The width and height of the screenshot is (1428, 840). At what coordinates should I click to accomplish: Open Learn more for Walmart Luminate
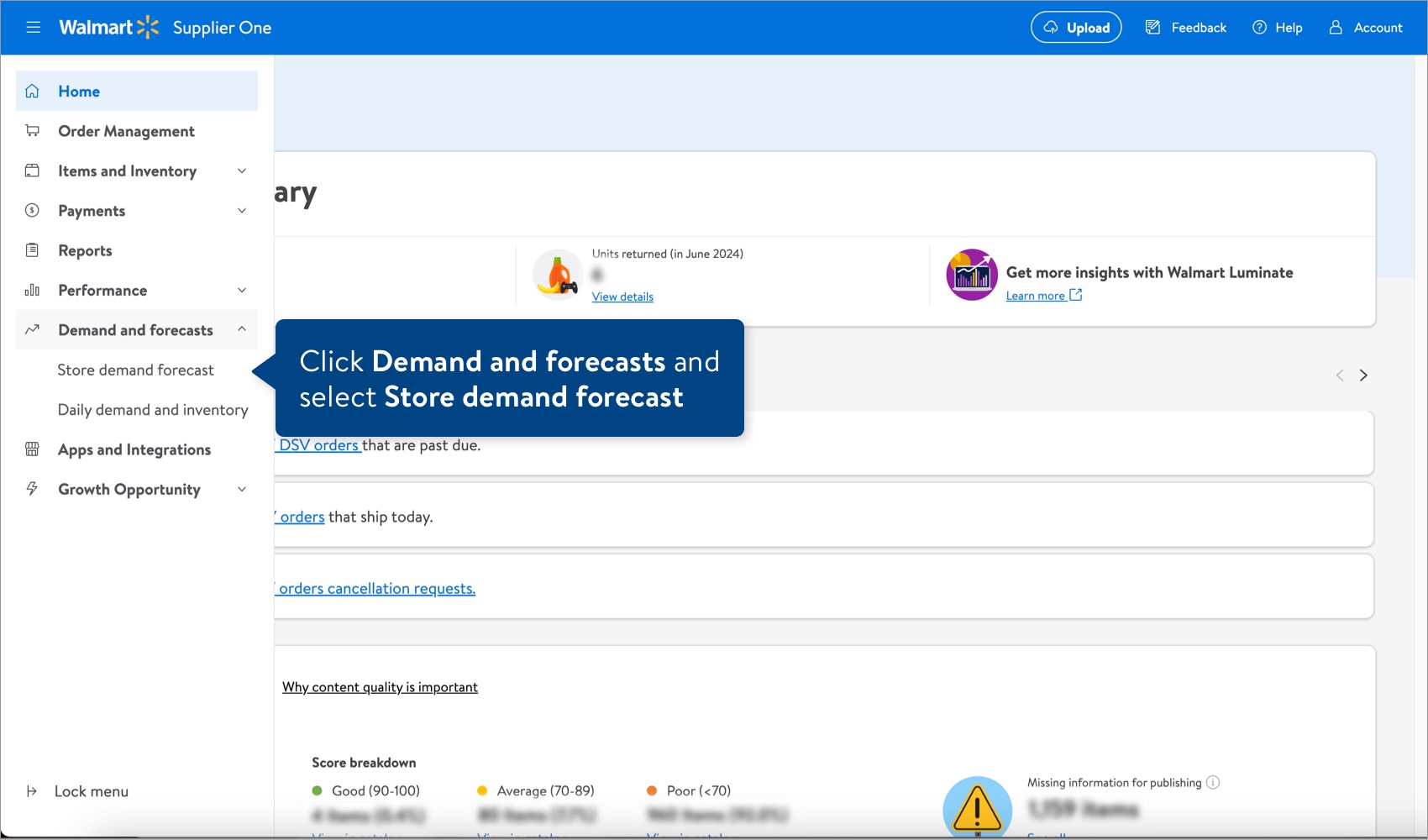(x=1037, y=295)
